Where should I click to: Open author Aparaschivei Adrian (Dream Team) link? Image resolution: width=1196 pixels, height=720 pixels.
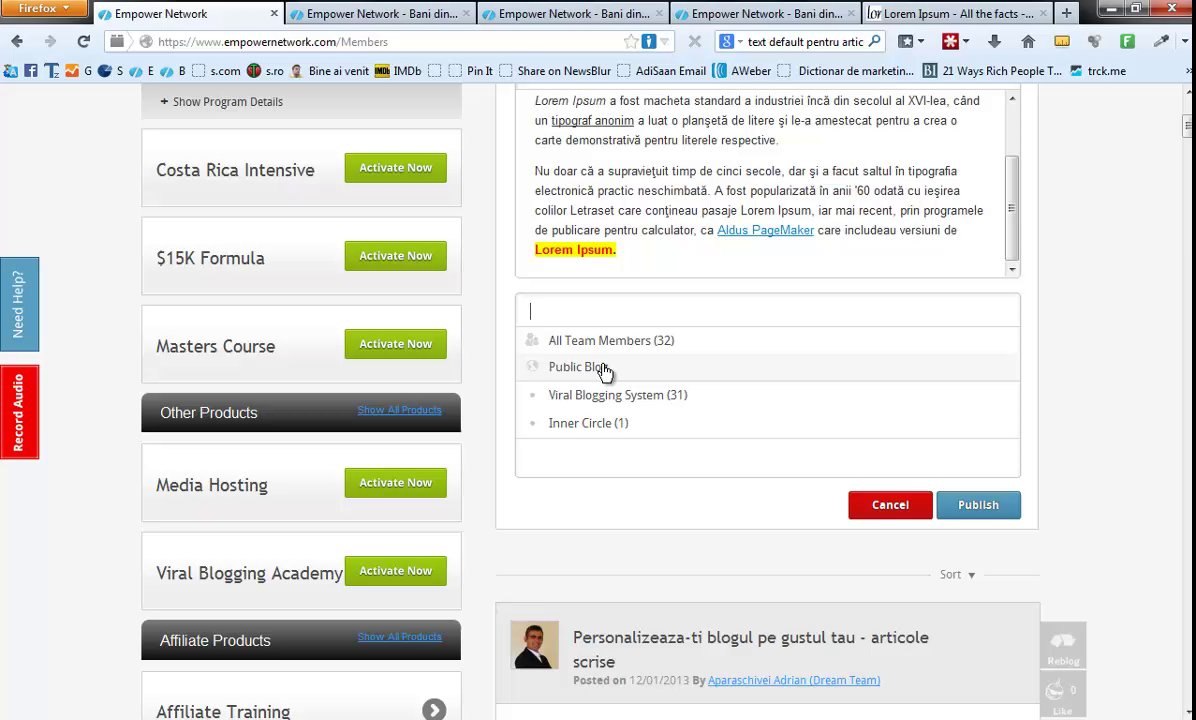pyautogui.click(x=794, y=680)
